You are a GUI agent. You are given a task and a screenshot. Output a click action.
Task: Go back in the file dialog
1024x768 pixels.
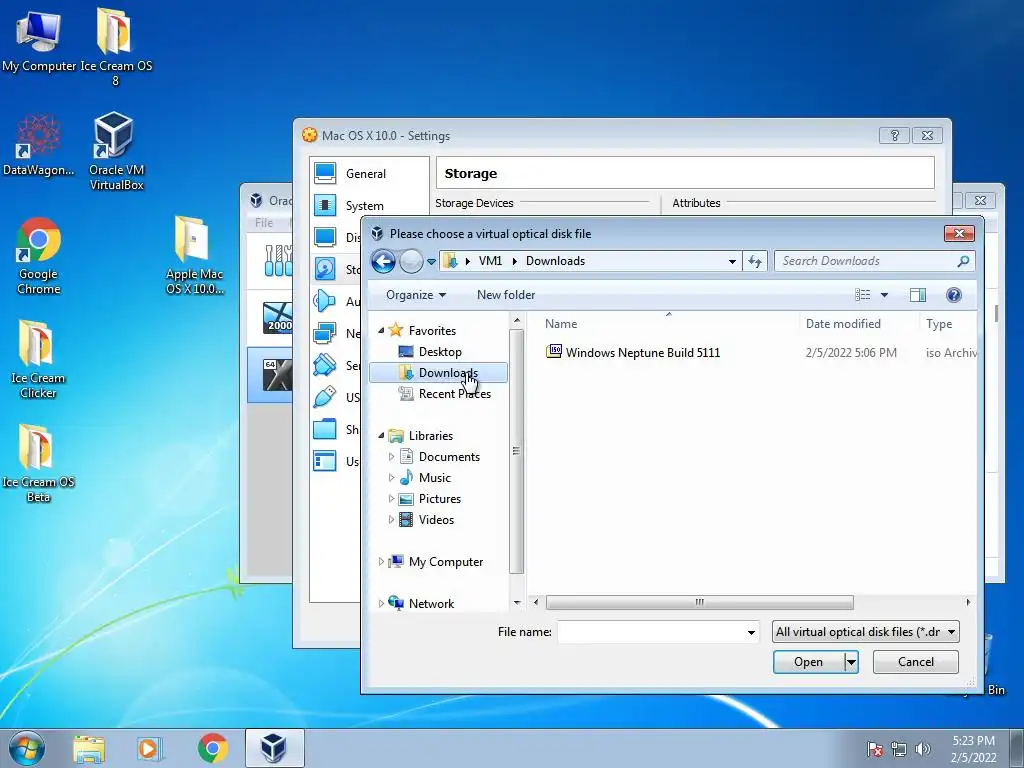click(383, 262)
